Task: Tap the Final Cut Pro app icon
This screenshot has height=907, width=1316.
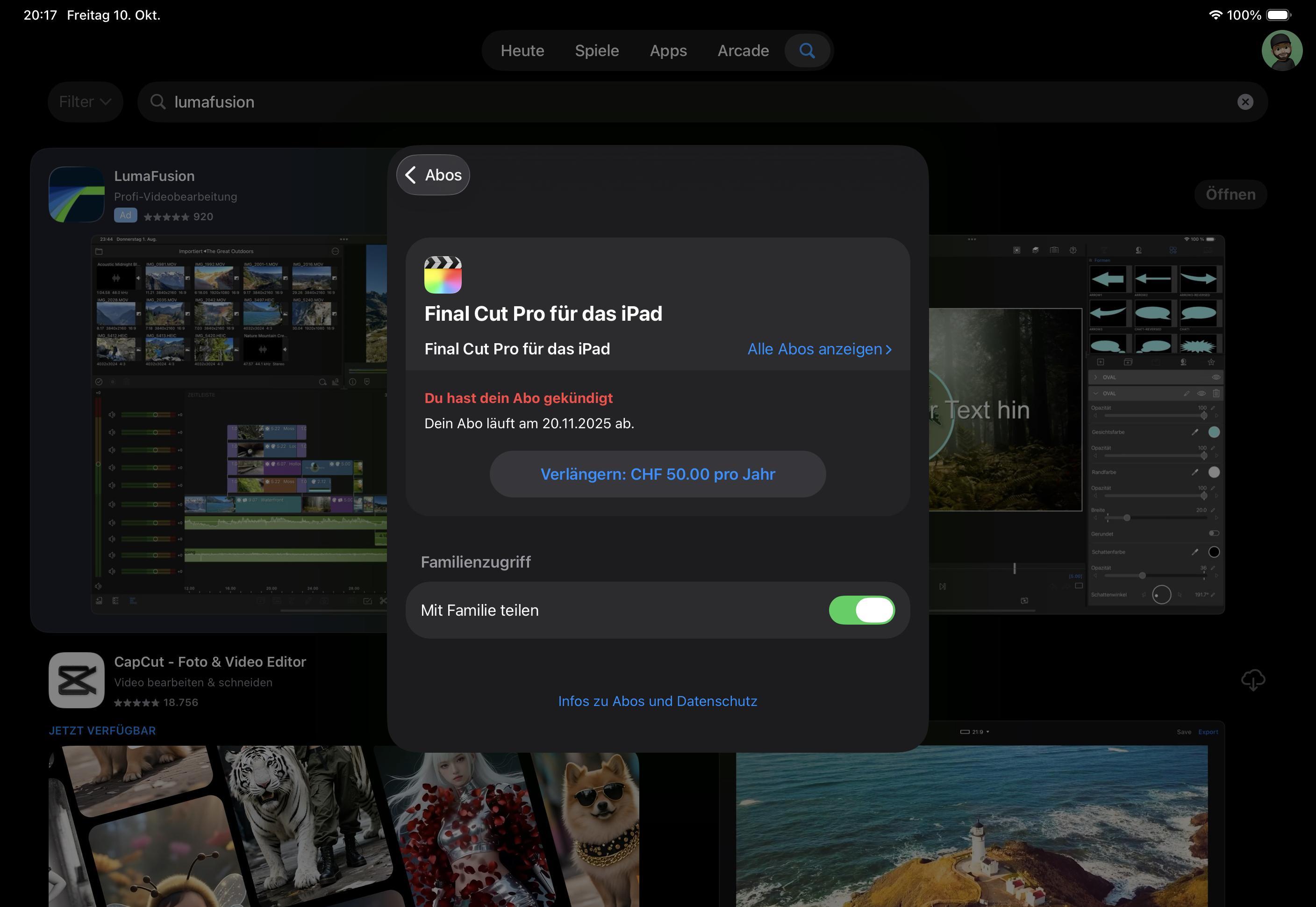Action: [443, 274]
